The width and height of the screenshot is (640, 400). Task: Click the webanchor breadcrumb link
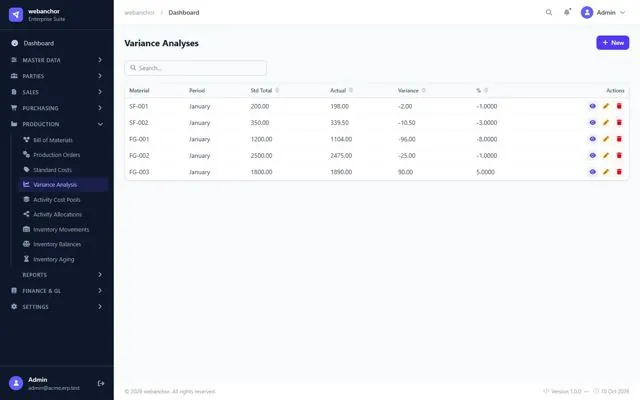(x=139, y=13)
